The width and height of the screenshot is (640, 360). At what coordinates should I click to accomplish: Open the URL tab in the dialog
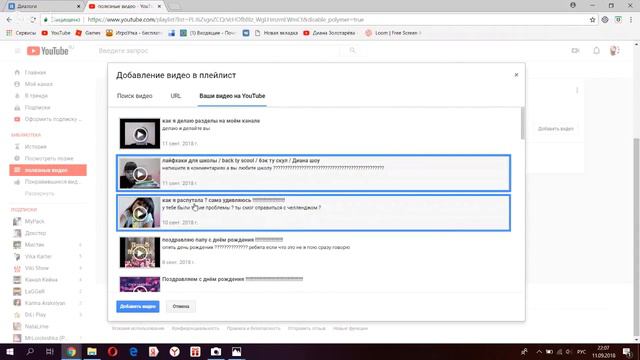click(176, 96)
